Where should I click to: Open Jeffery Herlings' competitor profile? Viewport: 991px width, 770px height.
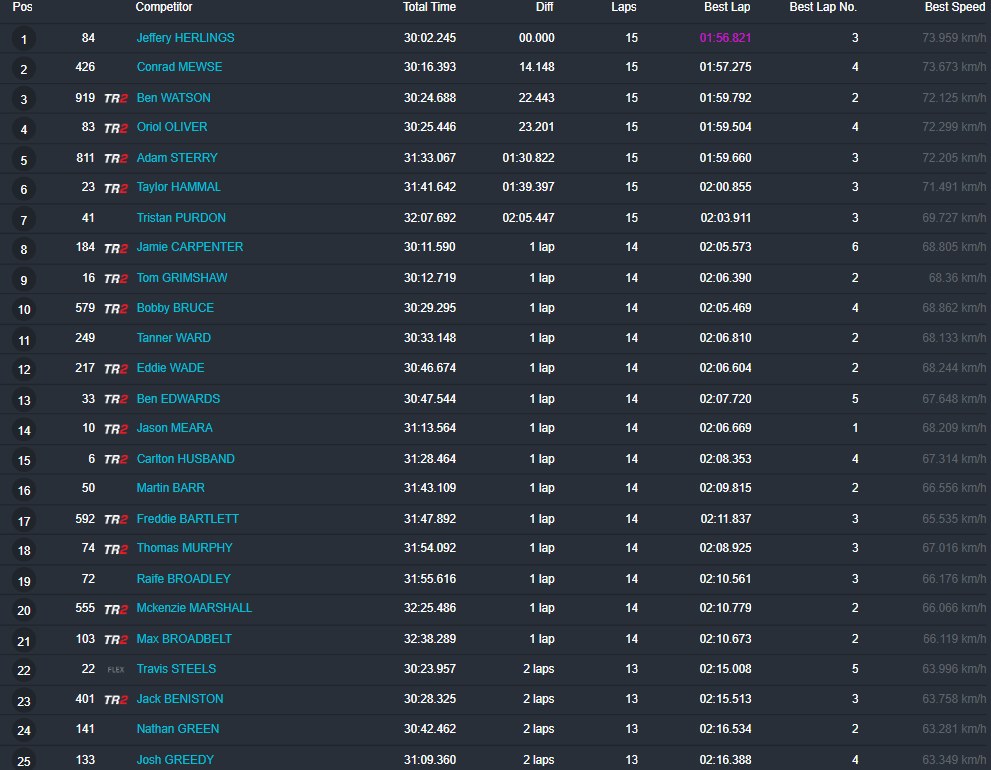pyautogui.click(x=183, y=37)
